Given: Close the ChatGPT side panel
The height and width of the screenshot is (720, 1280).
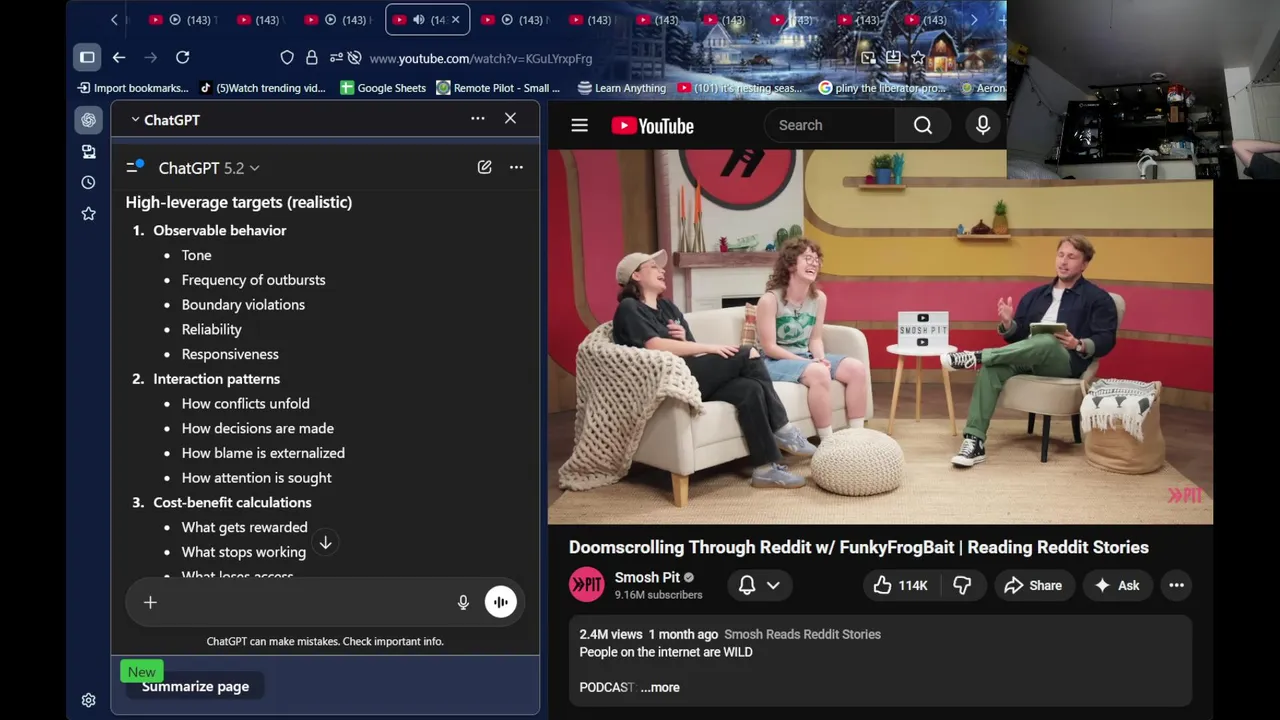Looking at the screenshot, I should pyautogui.click(x=510, y=118).
